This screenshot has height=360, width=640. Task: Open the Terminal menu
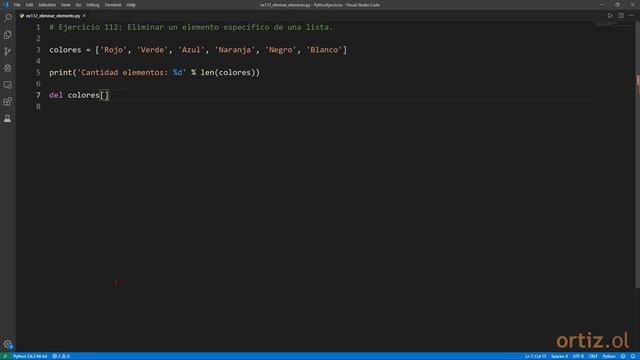point(113,5)
